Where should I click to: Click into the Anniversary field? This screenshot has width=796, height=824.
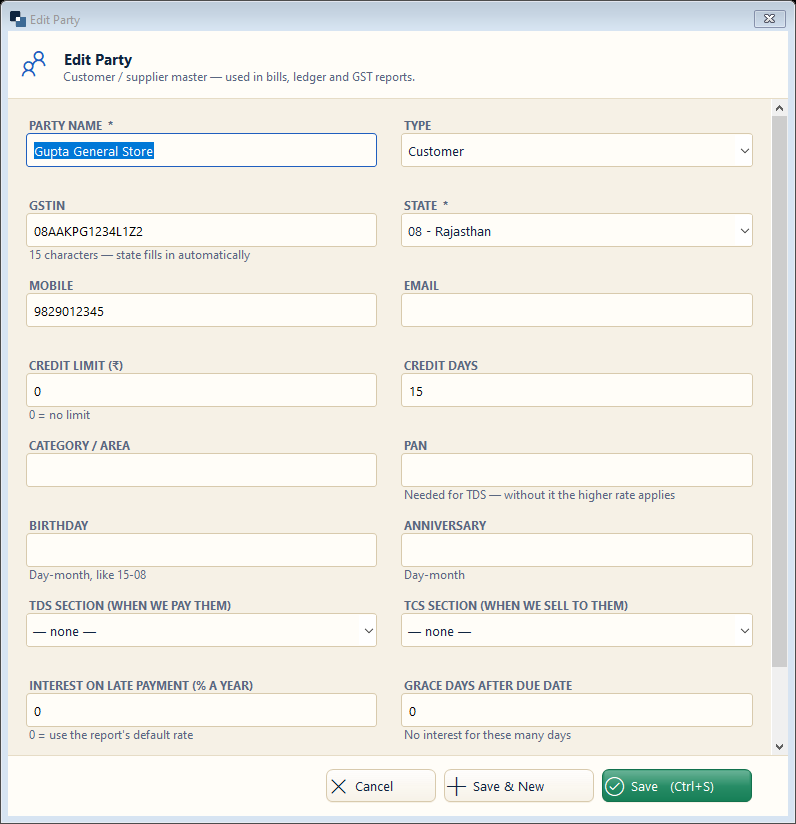tap(576, 550)
